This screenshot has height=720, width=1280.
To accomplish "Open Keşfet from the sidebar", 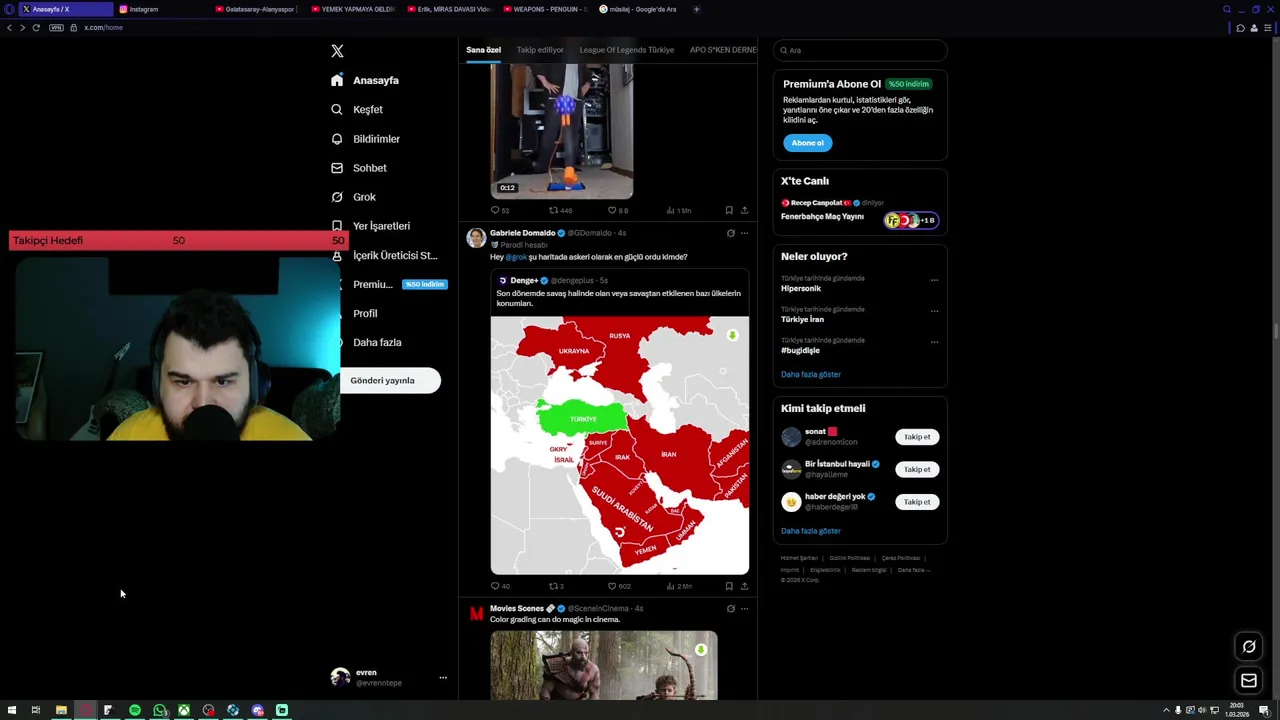I will point(357,109).
